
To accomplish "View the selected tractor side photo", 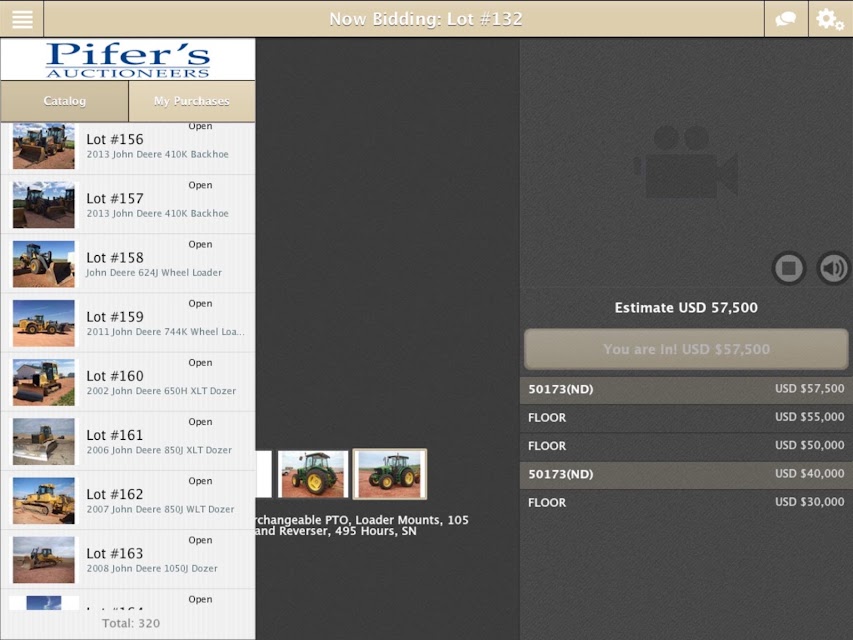I will coord(390,474).
